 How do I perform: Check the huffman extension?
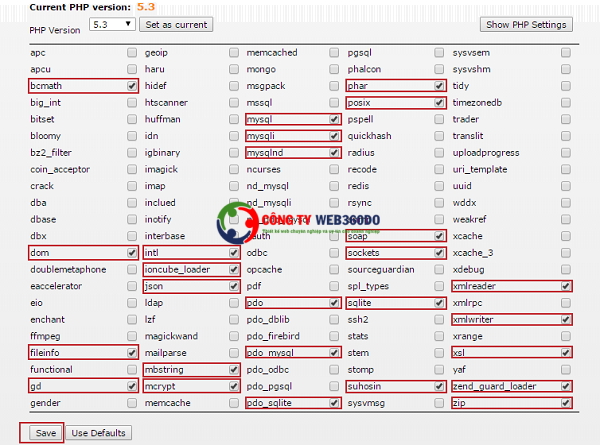(234, 119)
